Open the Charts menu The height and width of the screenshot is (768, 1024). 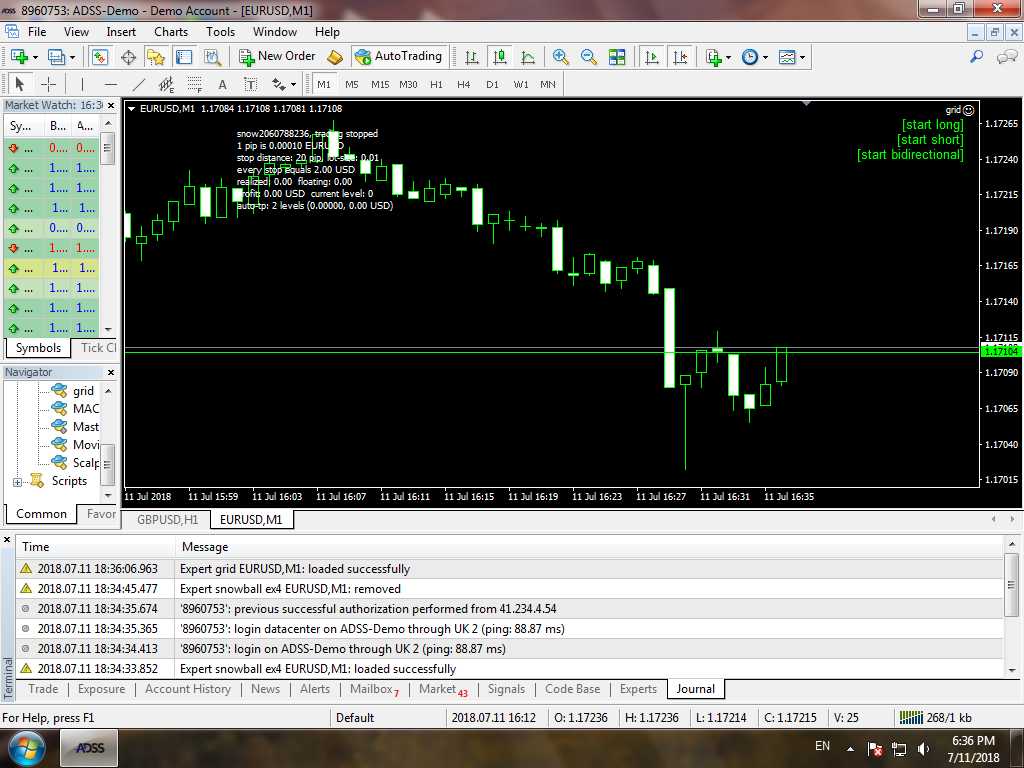click(x=171, y=31)
